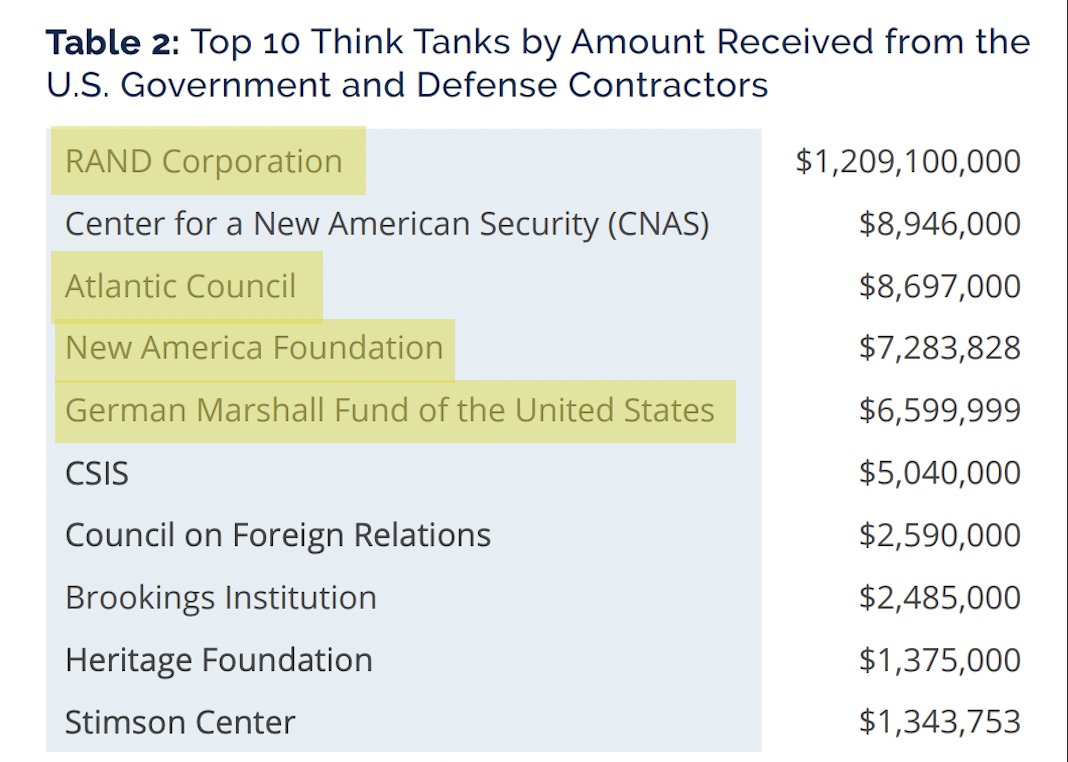
Task: Select the Stimson Center name
Action: tap(180, 722)
